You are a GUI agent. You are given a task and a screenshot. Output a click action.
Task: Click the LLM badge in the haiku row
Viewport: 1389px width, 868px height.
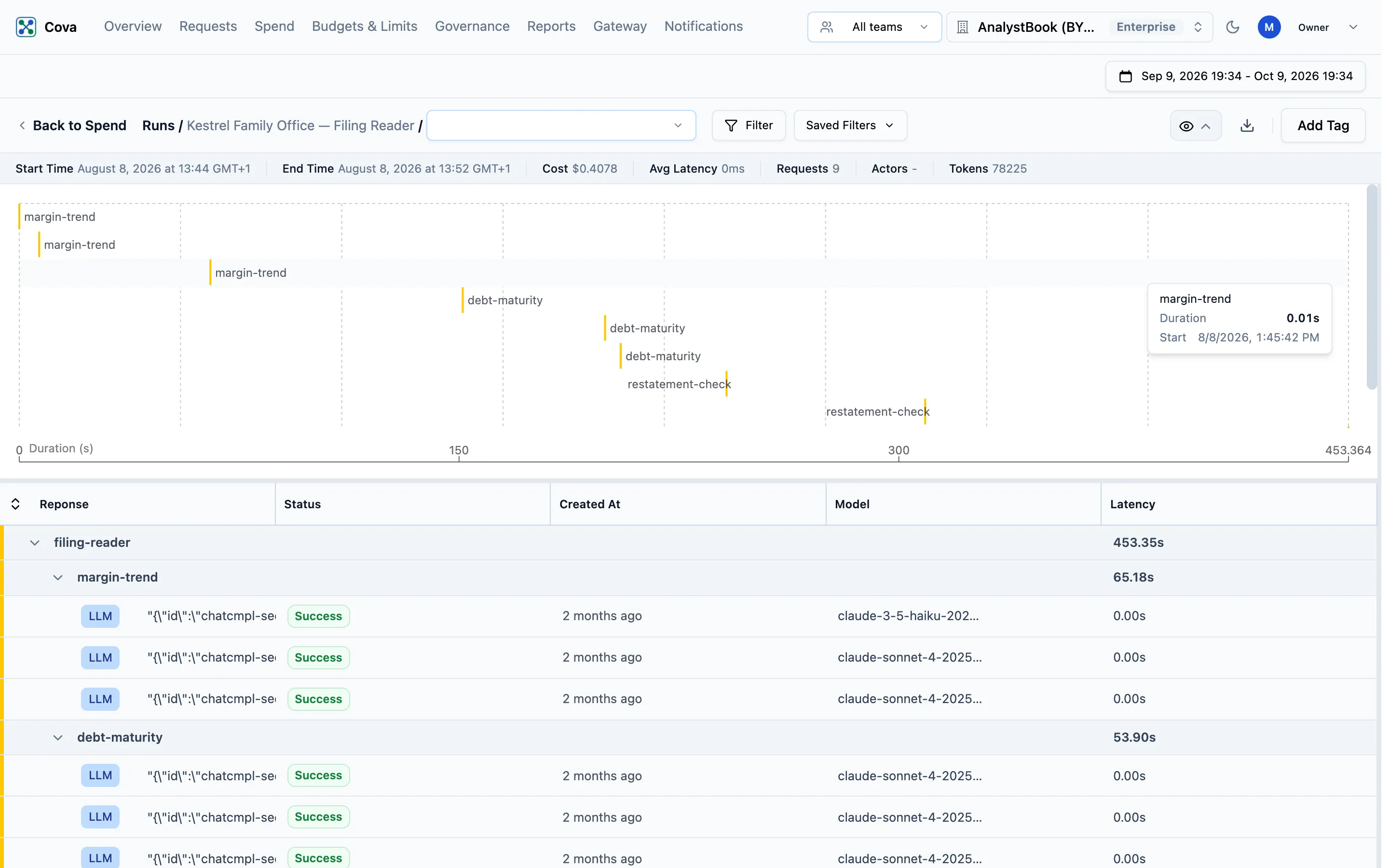[x=100, y=616]
